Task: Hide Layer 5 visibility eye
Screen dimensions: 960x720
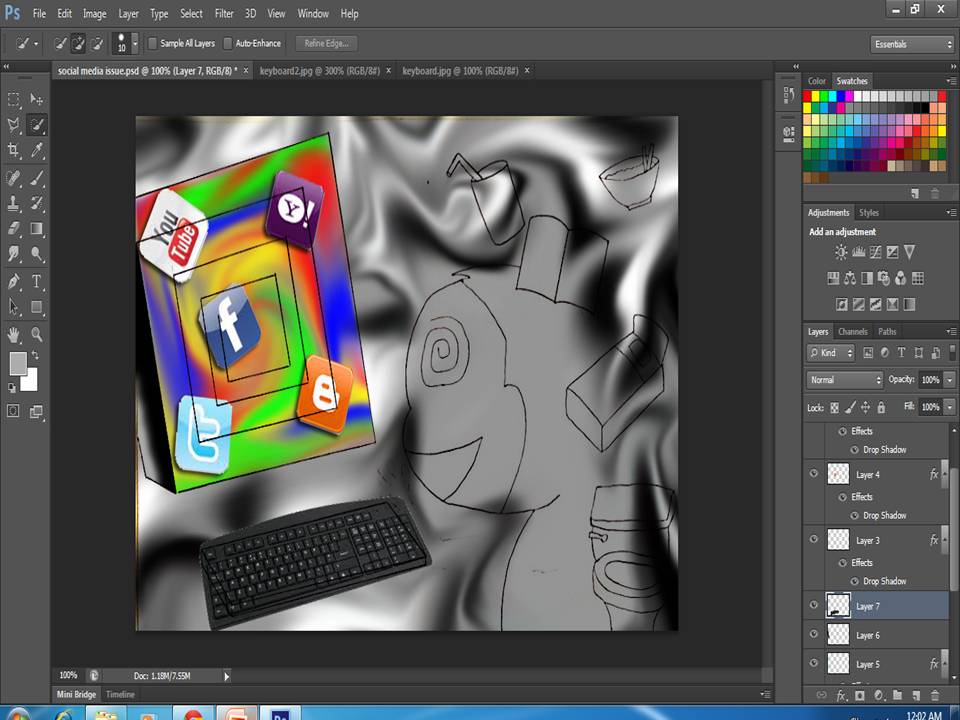Action: click(814, 663)
